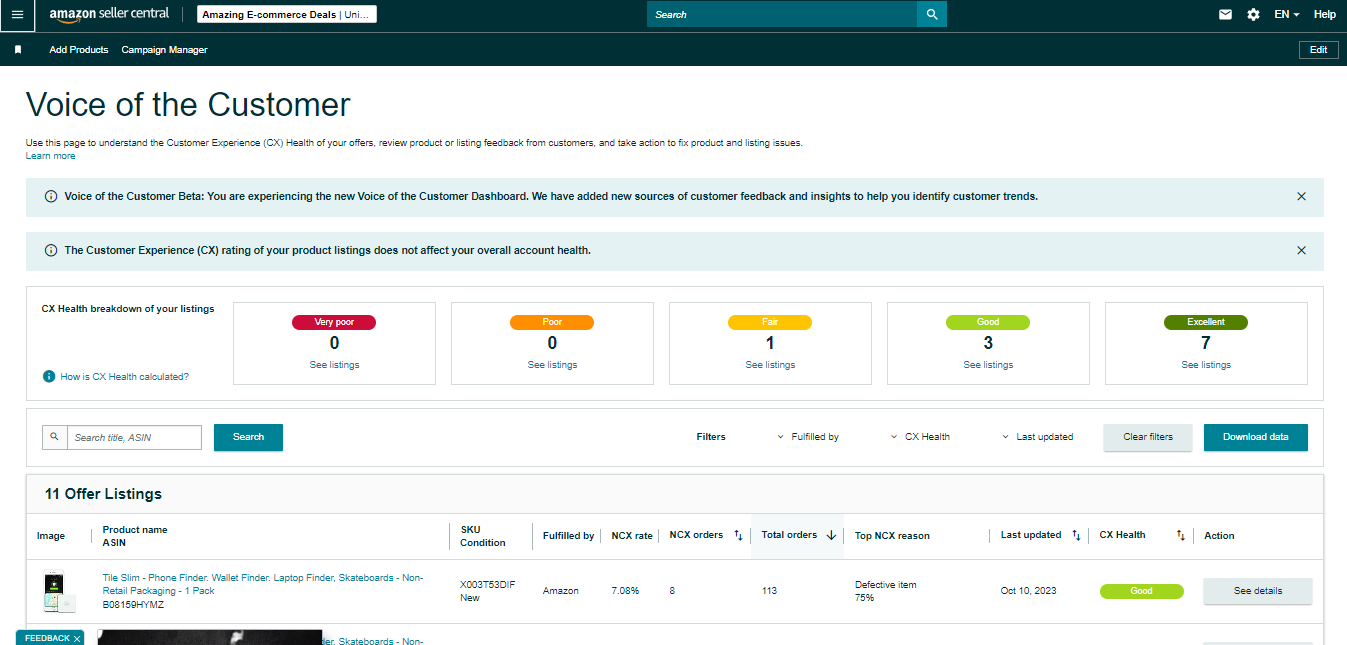Screen dimensions: 1347x645
Task: Click the magnifier icon beside the title search field
Action: click(x=55, y=437)
